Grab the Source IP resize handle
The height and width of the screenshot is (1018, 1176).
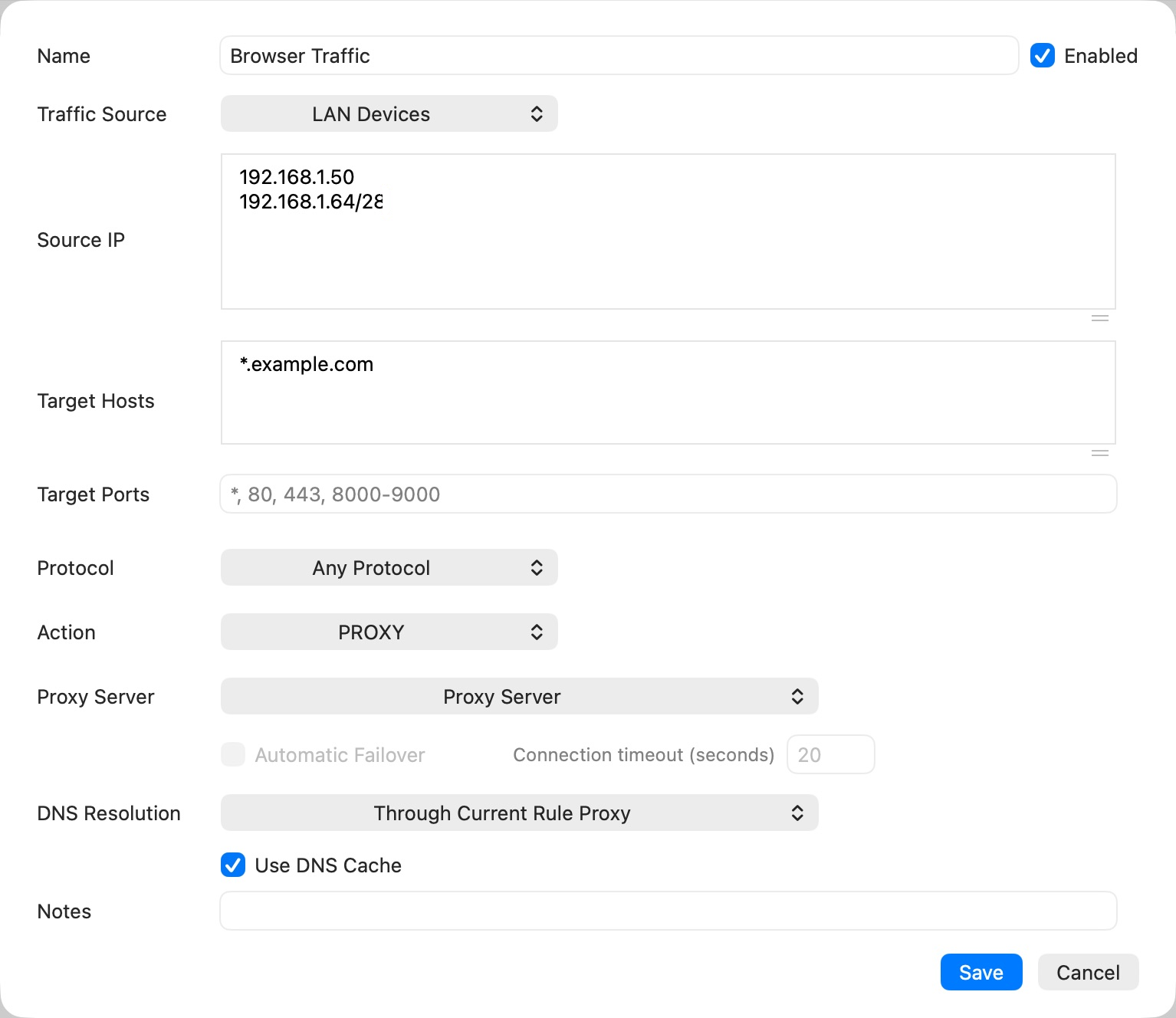(1100, 318)
